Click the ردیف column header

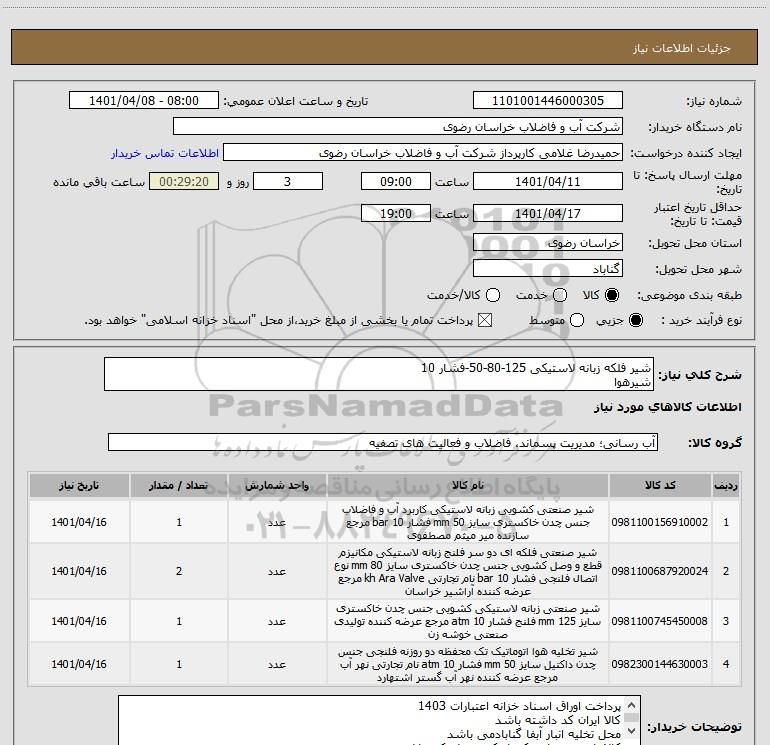click(x=726, y=486)
